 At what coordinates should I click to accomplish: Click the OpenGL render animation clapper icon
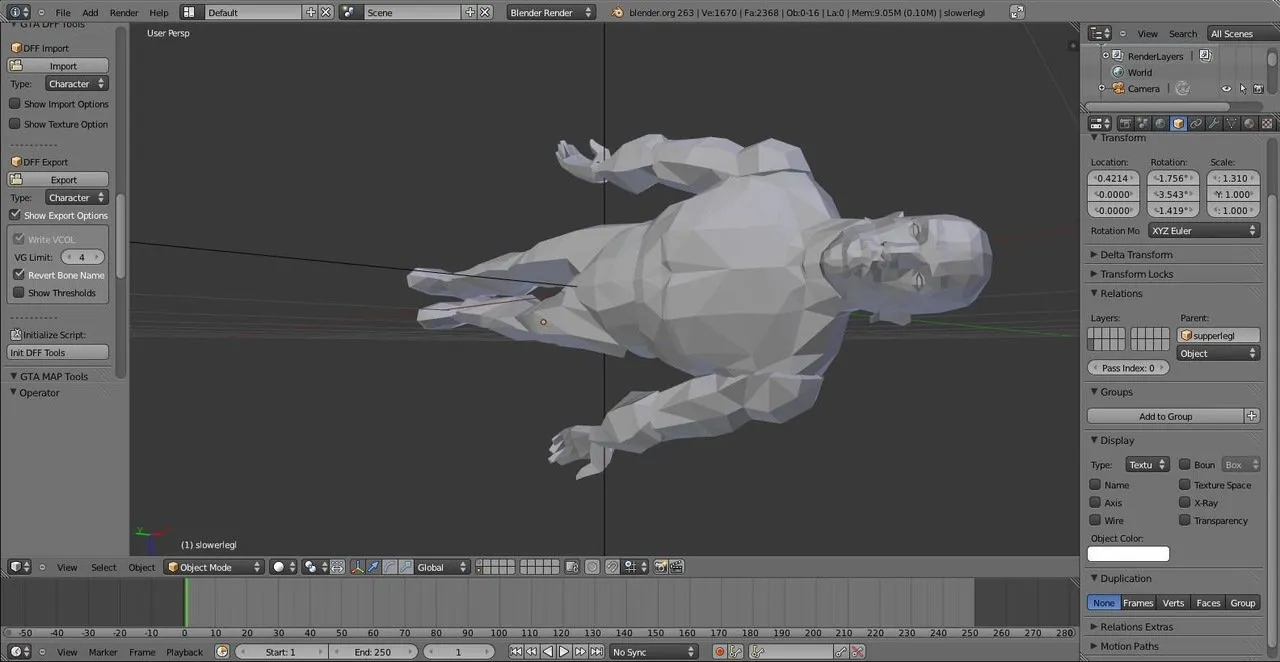click(x=677, y=567)
